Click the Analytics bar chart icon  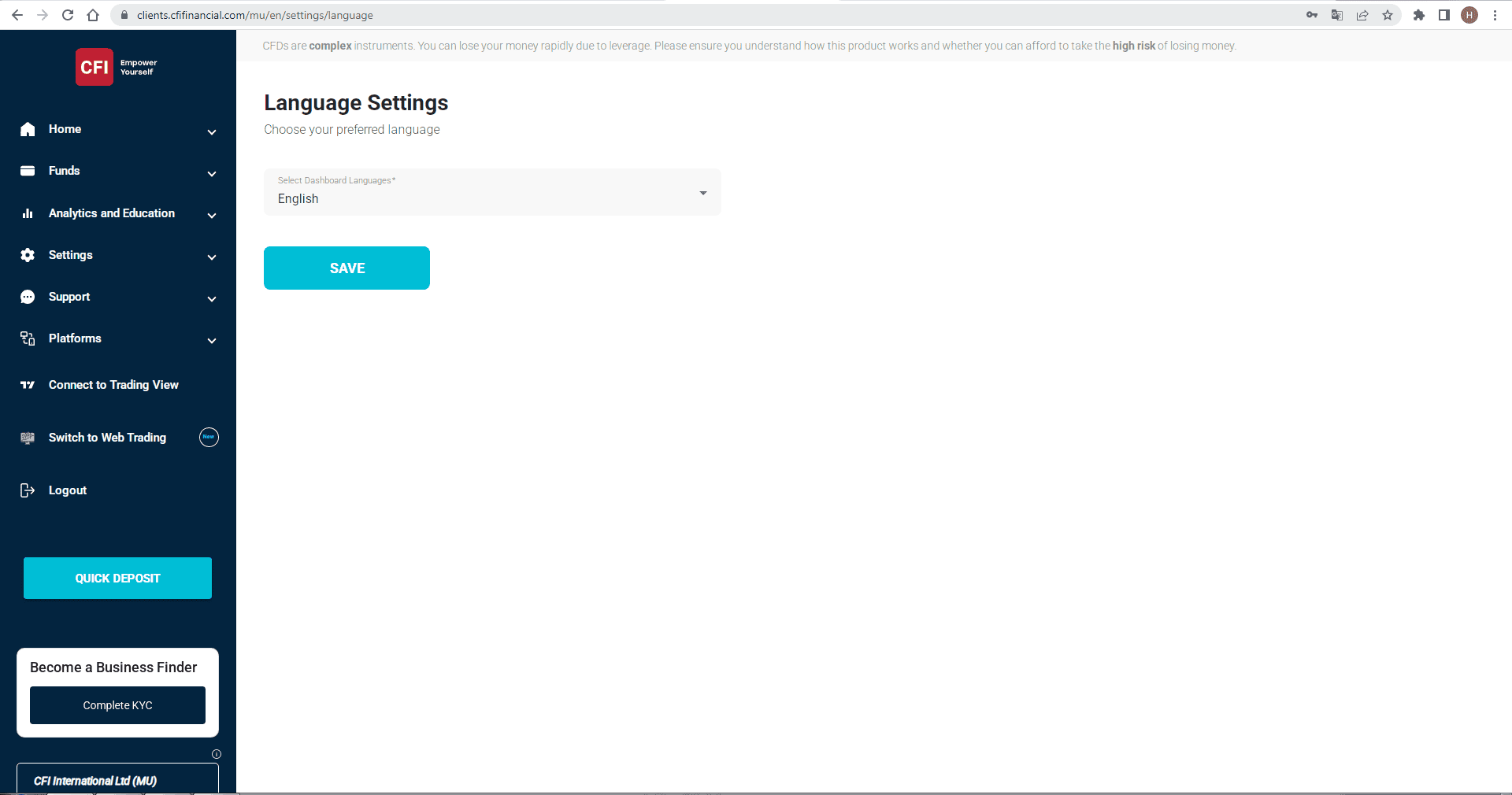pyautogui.click(x=28, y=213)
